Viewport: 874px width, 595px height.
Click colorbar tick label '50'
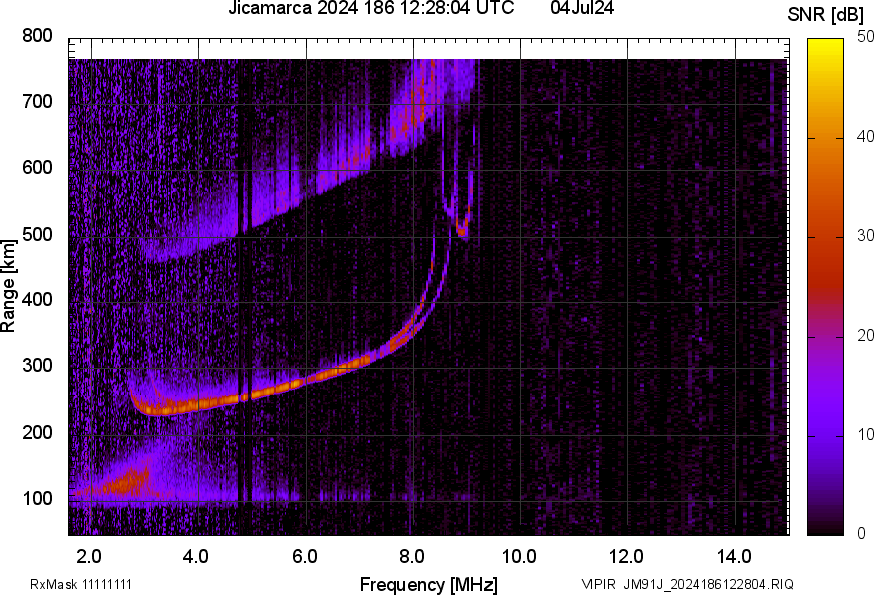[865, 37]
